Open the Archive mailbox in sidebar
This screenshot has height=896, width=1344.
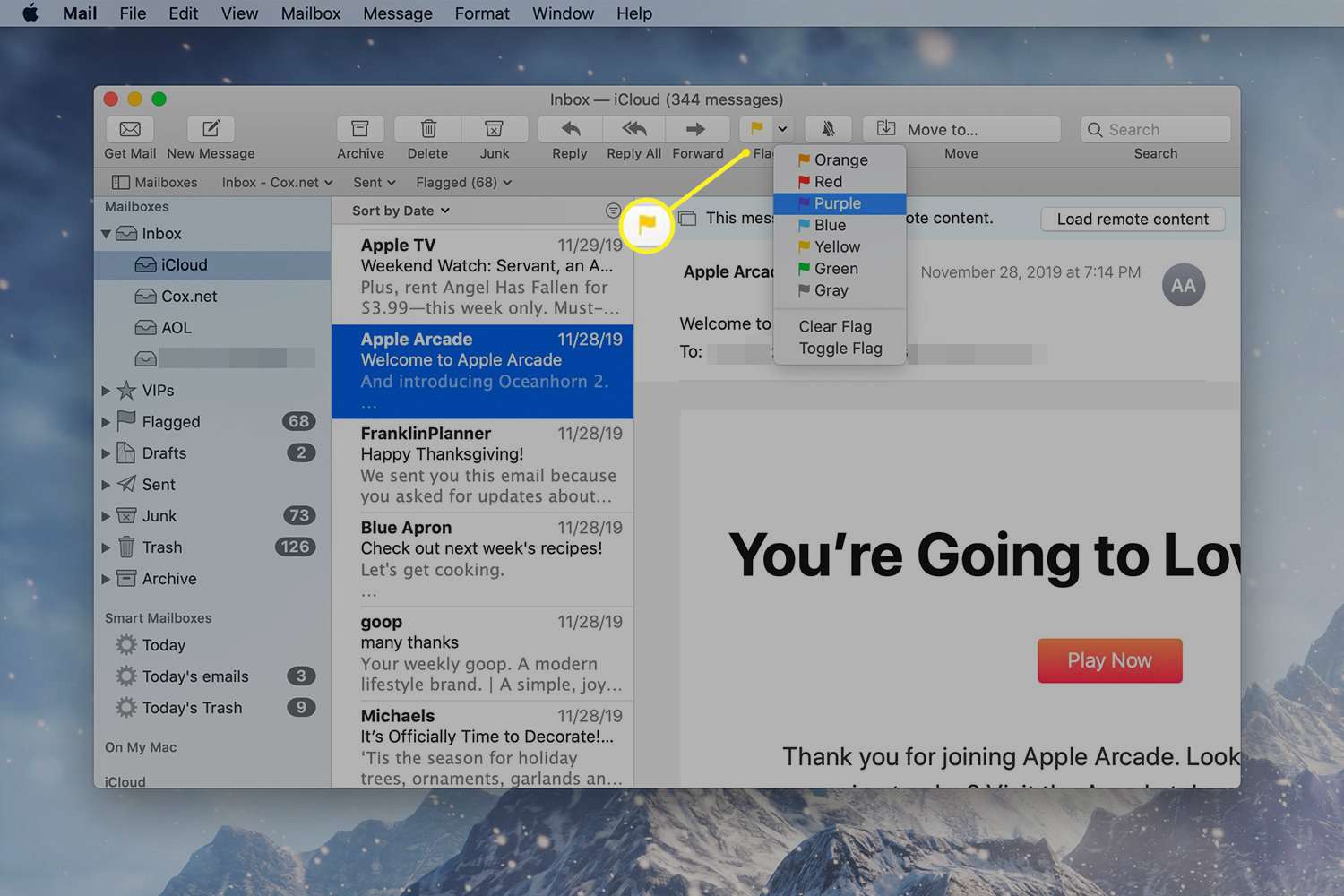212,579
